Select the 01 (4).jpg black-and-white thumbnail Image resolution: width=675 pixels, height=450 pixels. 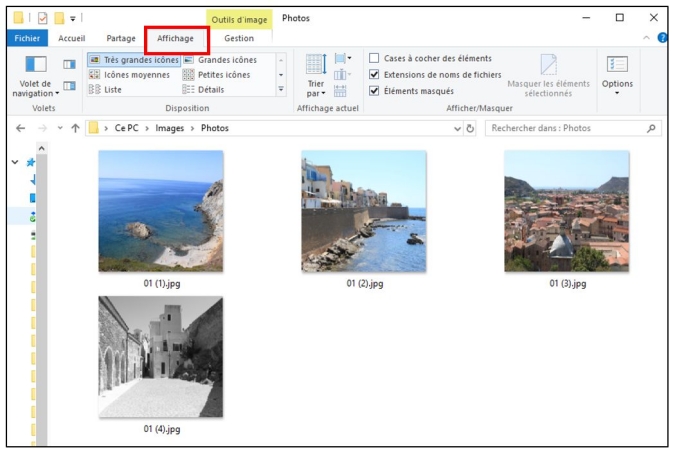[x=160, y=357]
